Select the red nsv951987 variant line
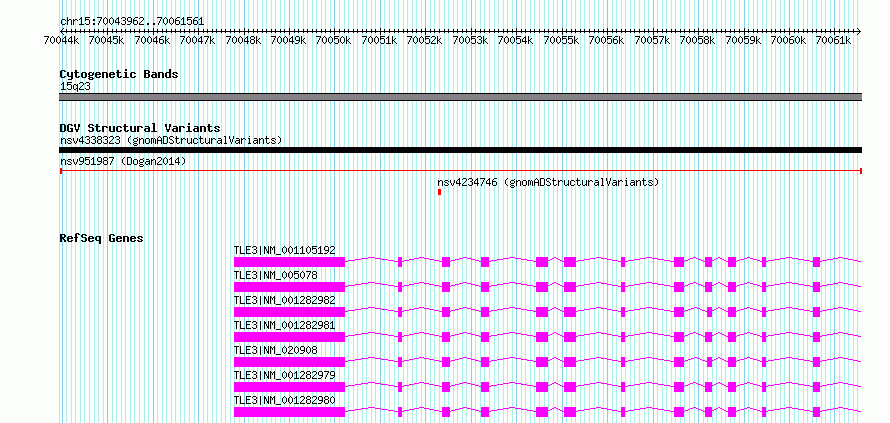Image resolution: width=890 pixels, height=423 pixels. click(460, 171)
